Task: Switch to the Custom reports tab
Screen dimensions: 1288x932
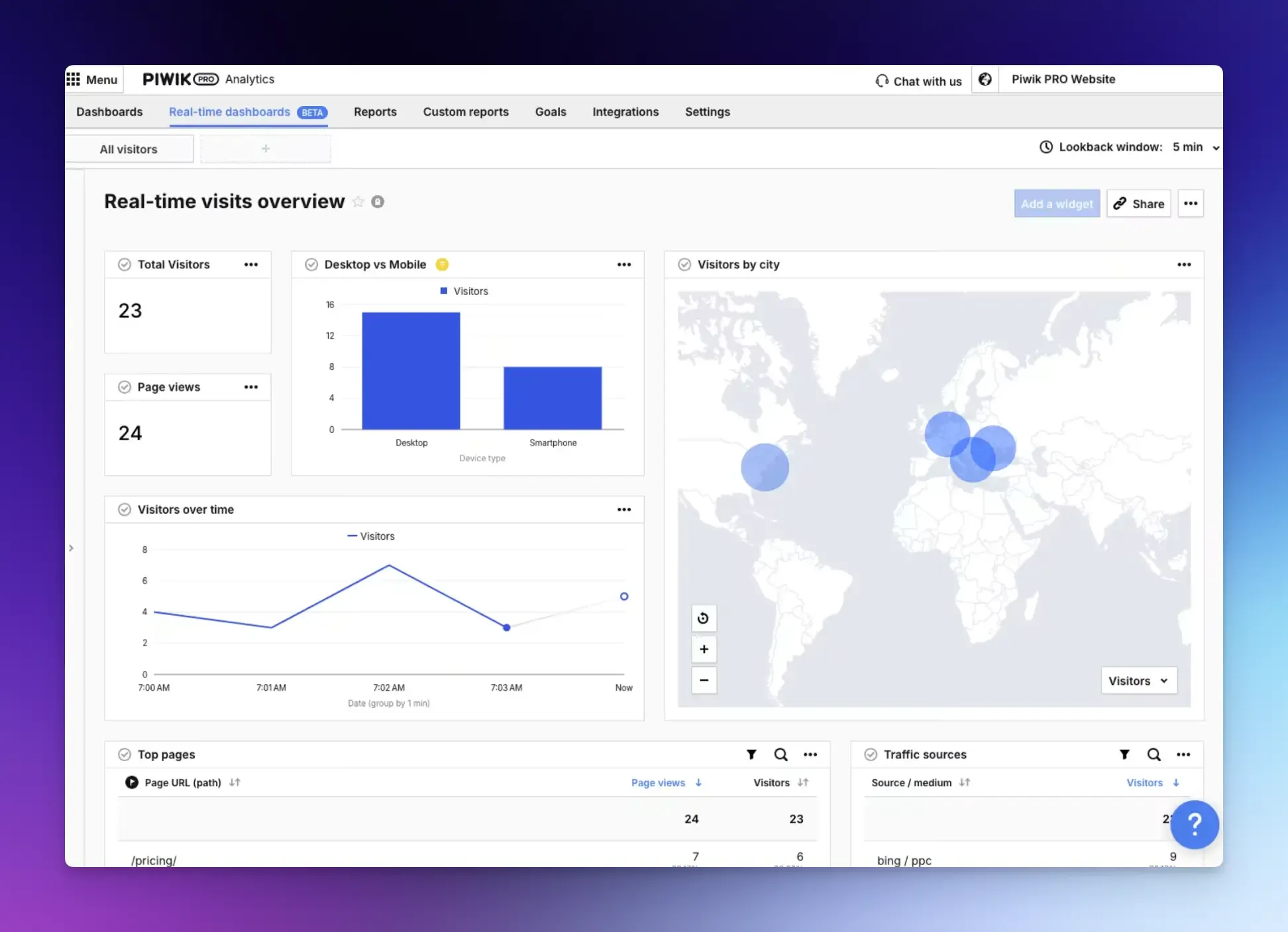Action: point(466,112)
